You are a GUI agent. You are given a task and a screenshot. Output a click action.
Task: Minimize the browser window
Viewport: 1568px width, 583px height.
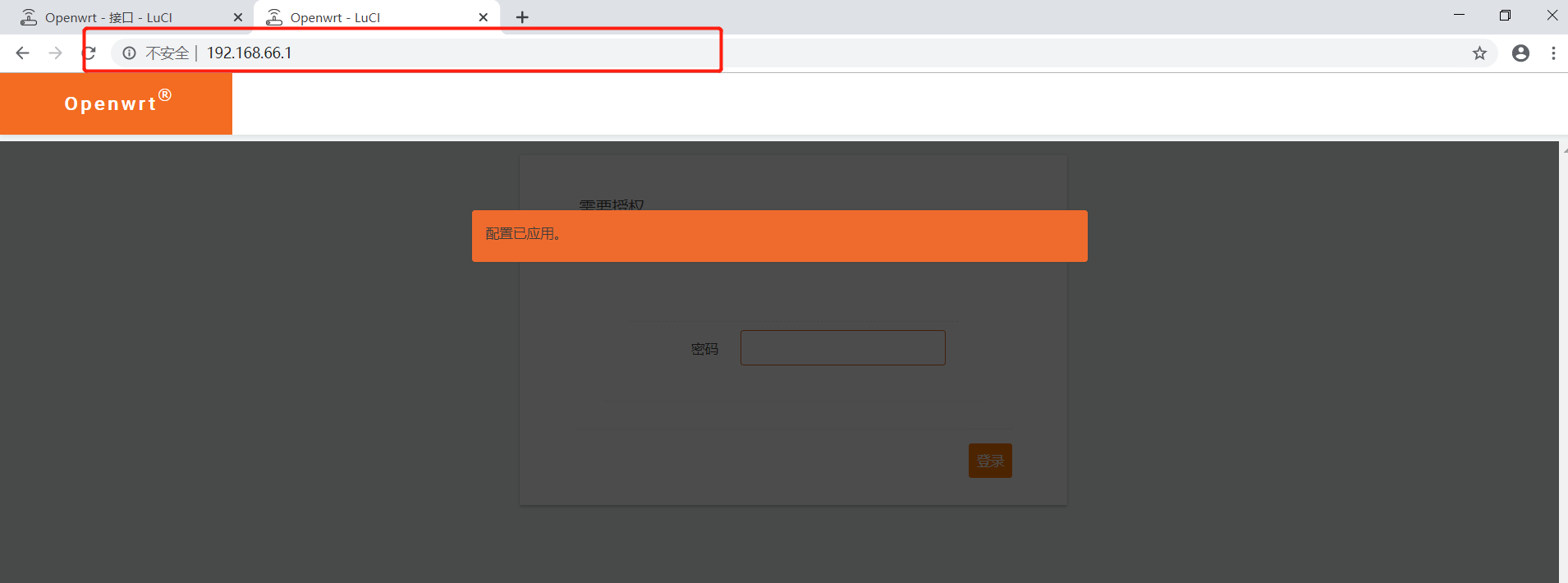pos(1459,16)
